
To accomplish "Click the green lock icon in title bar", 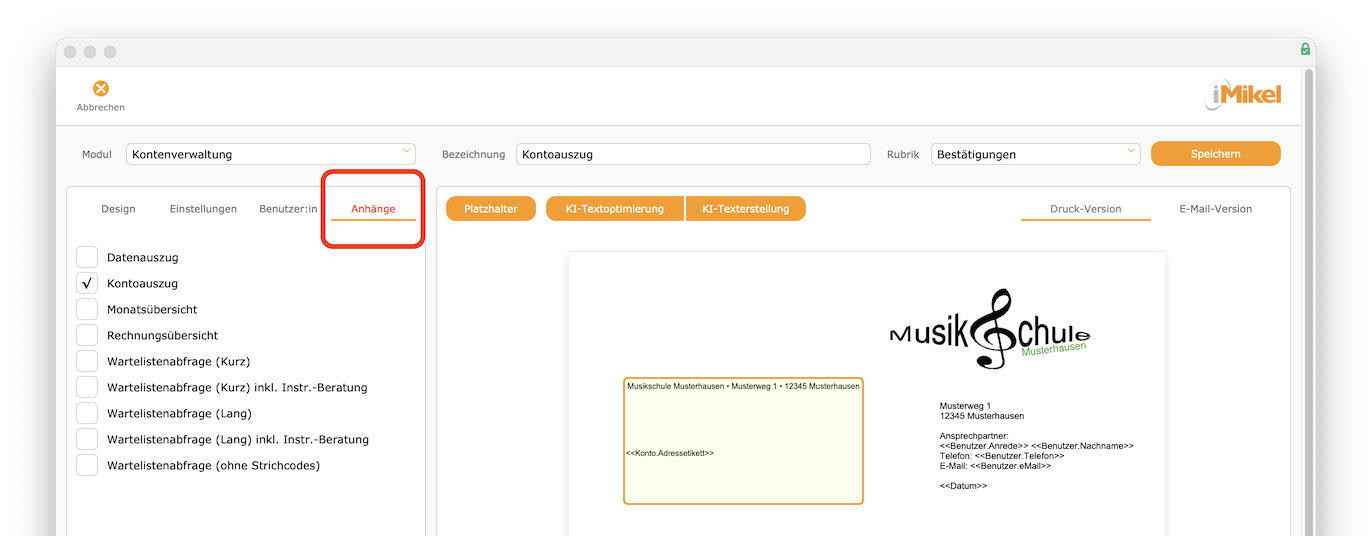I will coord(1305,49).
